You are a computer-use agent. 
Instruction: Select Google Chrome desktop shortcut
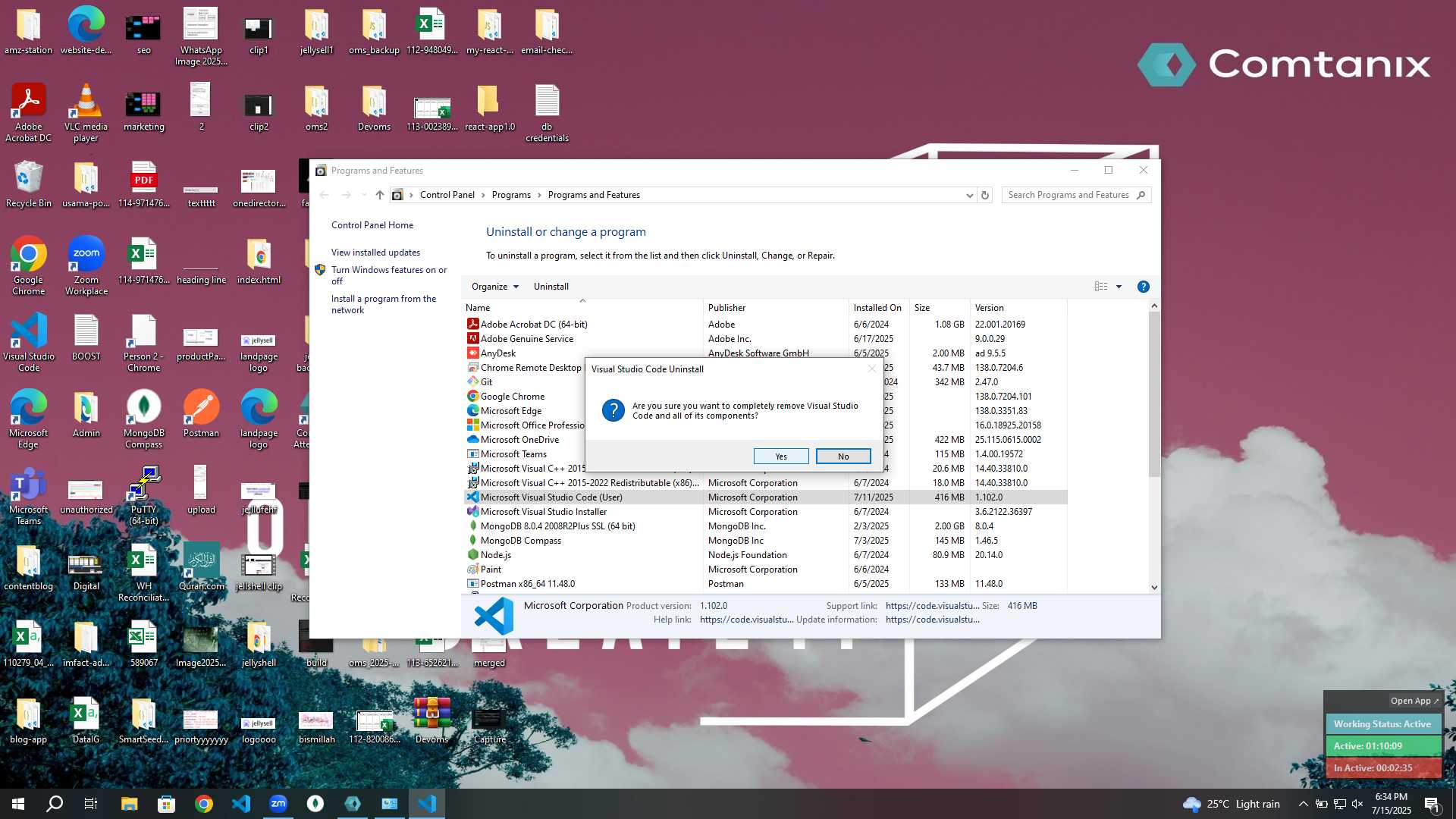click(x=28, y=266)
